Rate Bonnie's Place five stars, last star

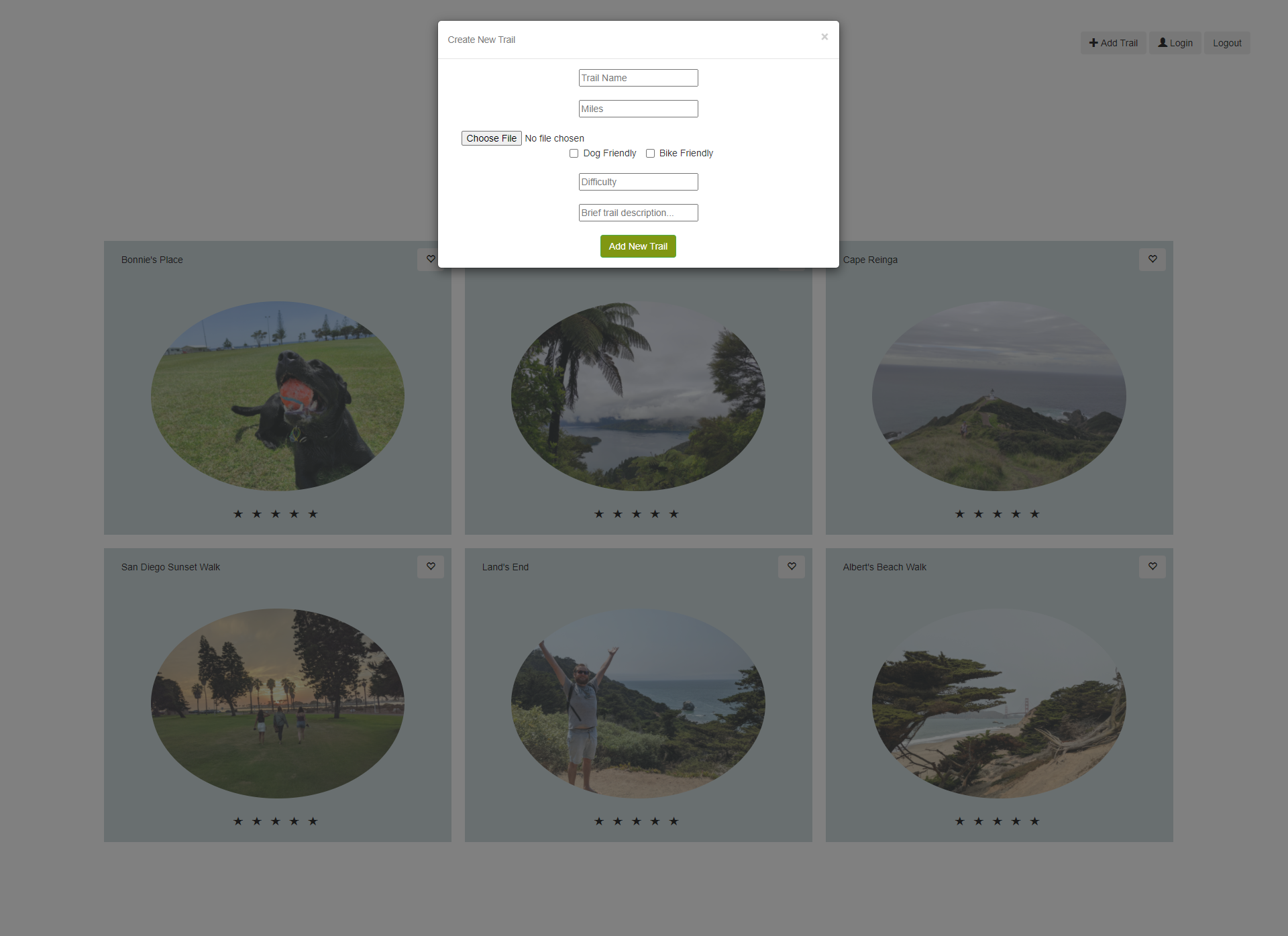(313, 514)
